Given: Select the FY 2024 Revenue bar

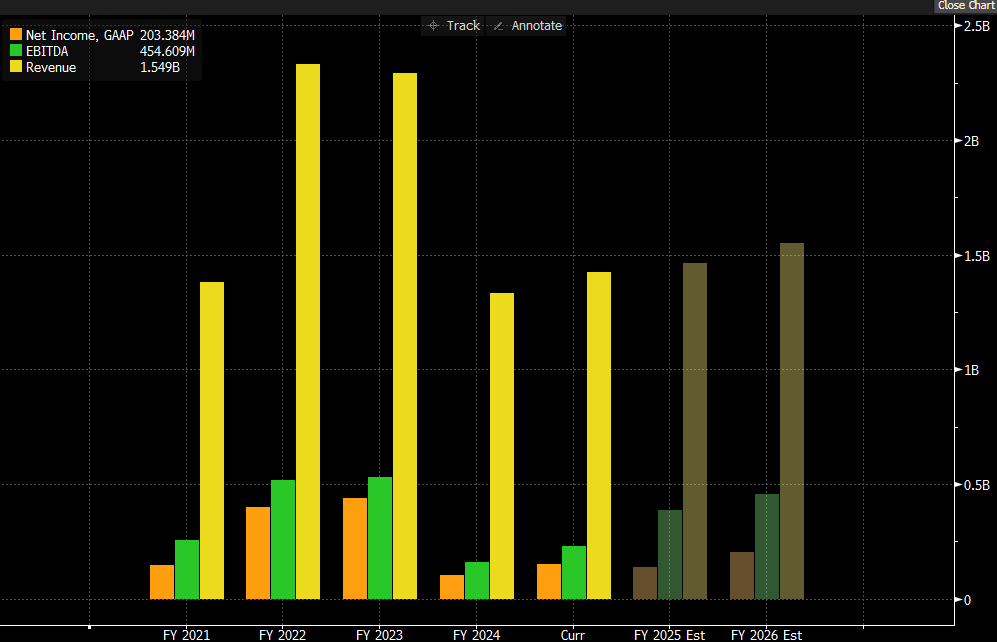Looking at the screenshot, I should click(x=502, y=446).
